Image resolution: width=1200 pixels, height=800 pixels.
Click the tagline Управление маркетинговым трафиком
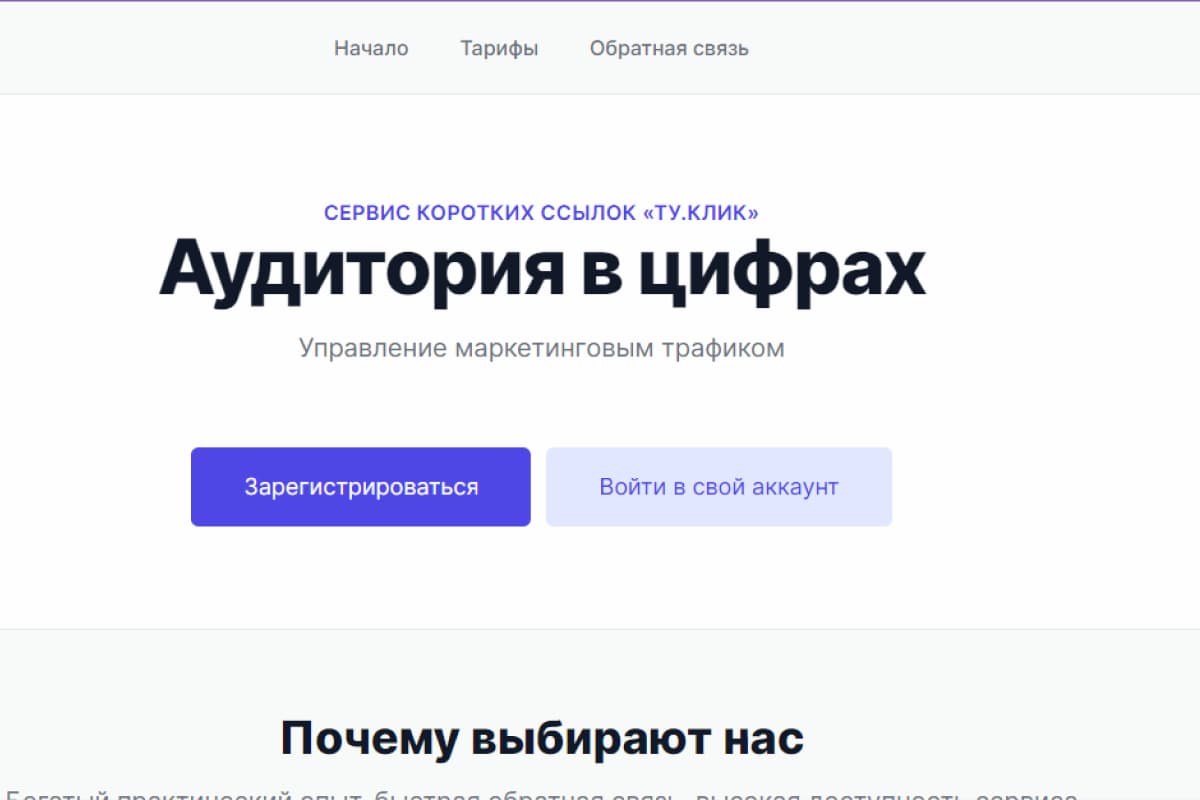tap(541, 348)
